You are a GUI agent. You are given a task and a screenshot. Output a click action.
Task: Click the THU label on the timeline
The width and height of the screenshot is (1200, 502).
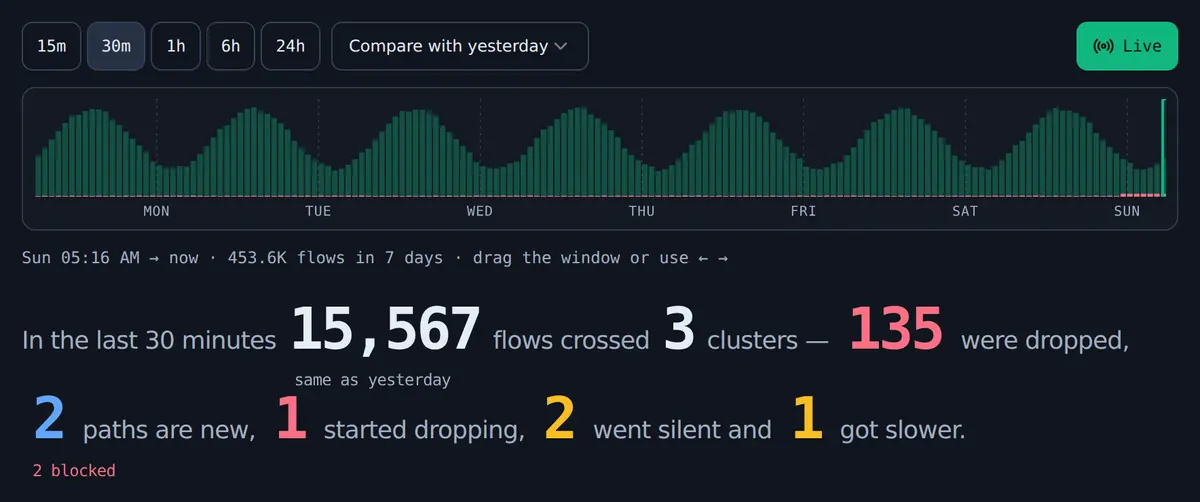[x=642, y=211]
